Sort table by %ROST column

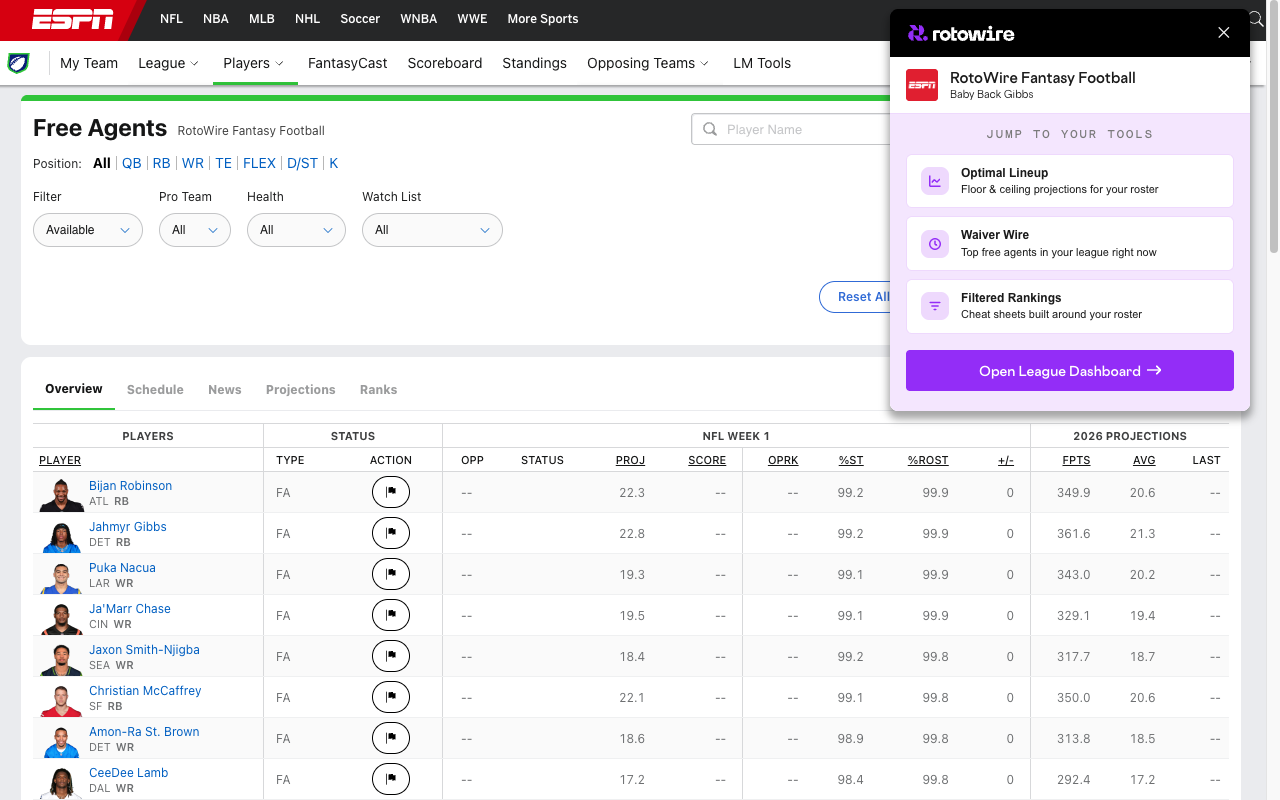928,460
